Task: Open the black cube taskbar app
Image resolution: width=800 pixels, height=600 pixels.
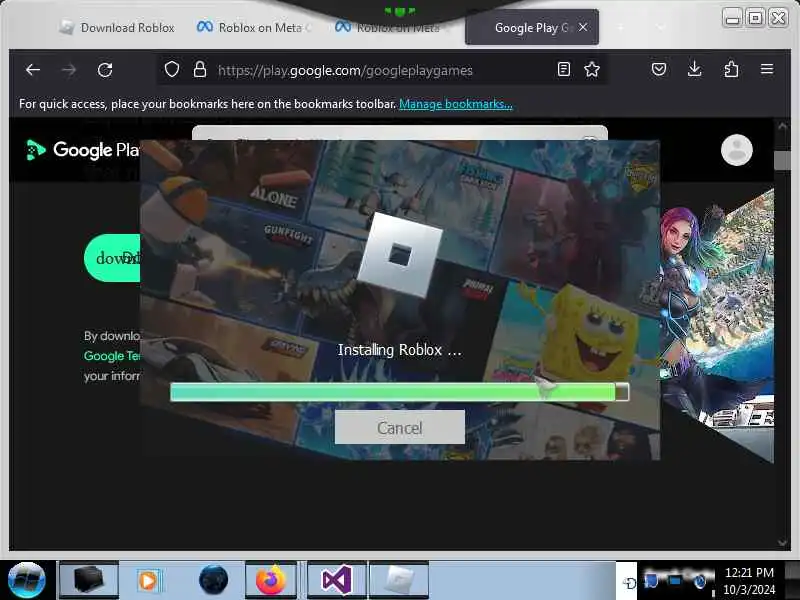Action: point(89,580)
